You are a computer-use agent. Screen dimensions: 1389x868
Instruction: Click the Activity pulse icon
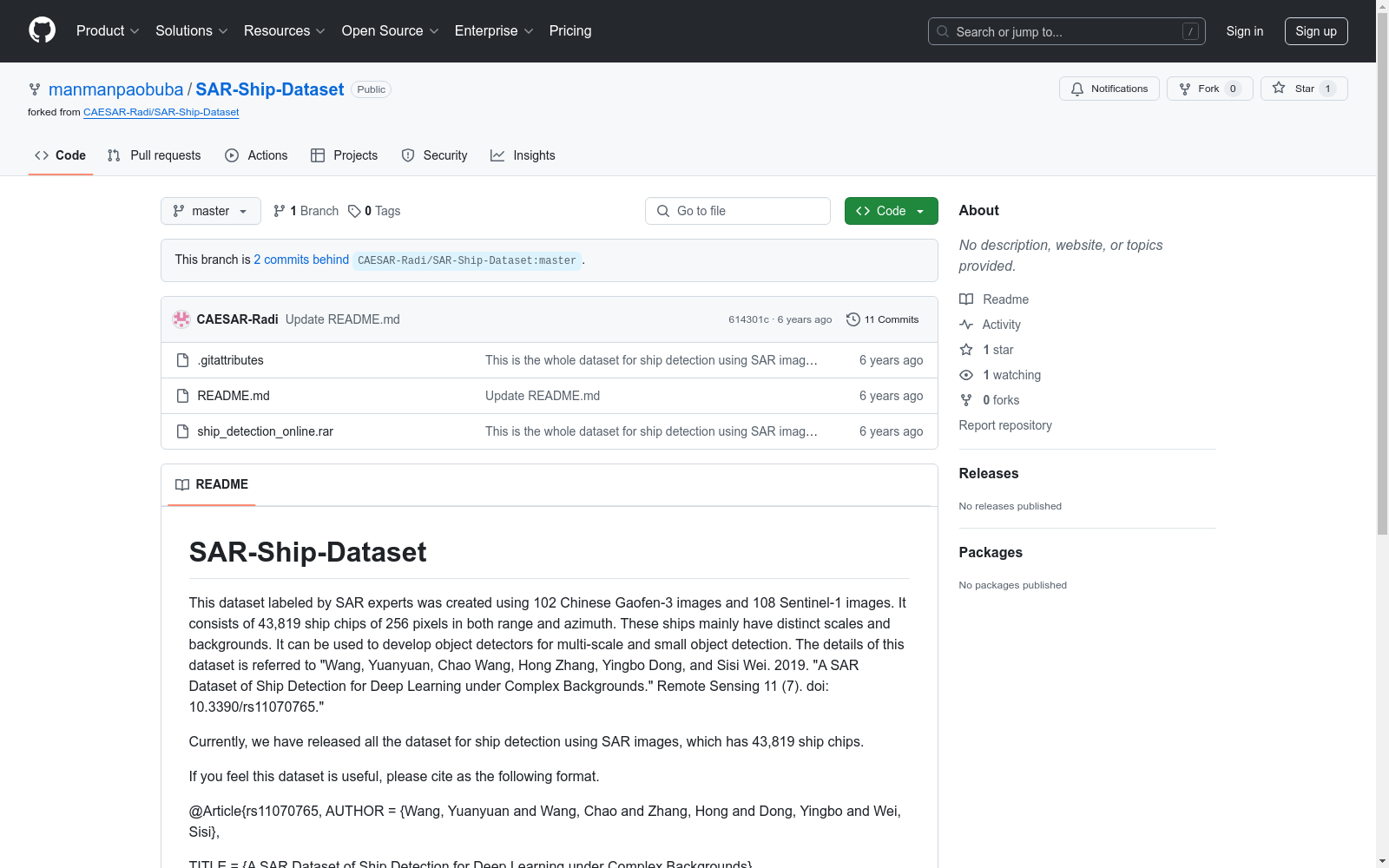point(966,325)
